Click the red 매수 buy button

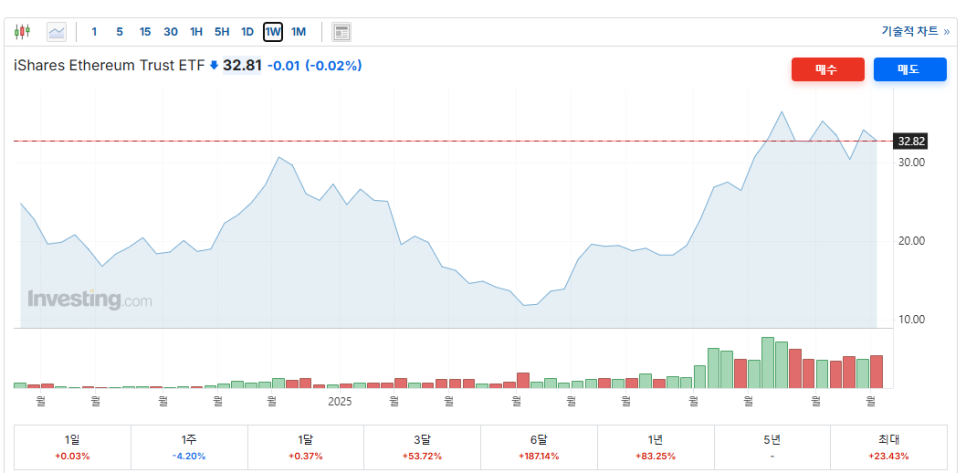(827, 70)
